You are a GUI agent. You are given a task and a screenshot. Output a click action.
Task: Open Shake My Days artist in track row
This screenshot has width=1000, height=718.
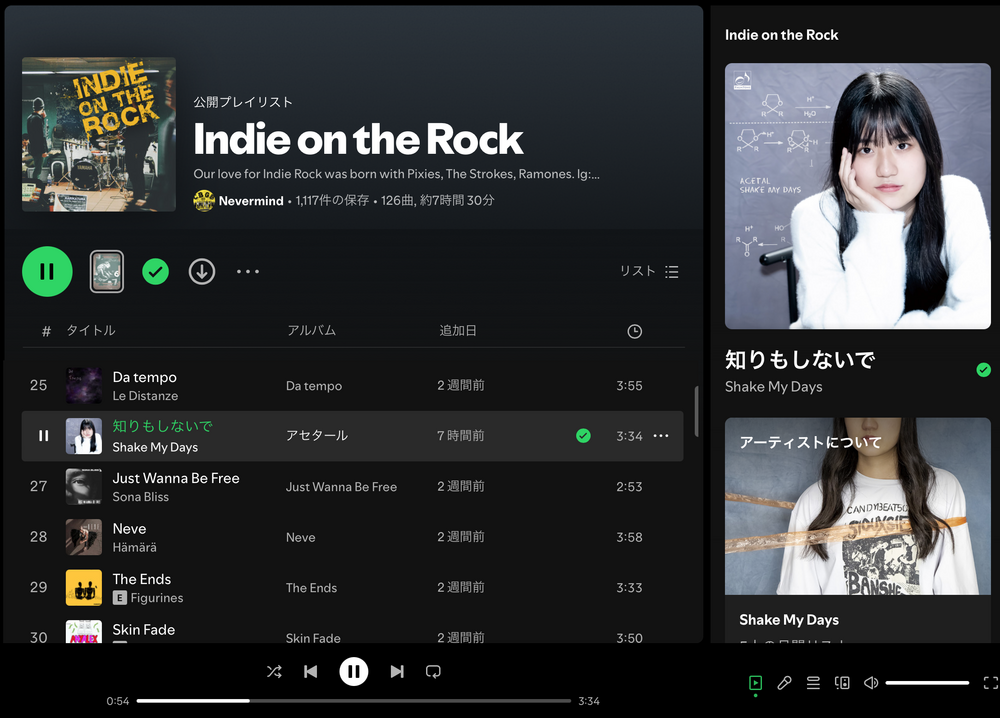tap(155, 447)
